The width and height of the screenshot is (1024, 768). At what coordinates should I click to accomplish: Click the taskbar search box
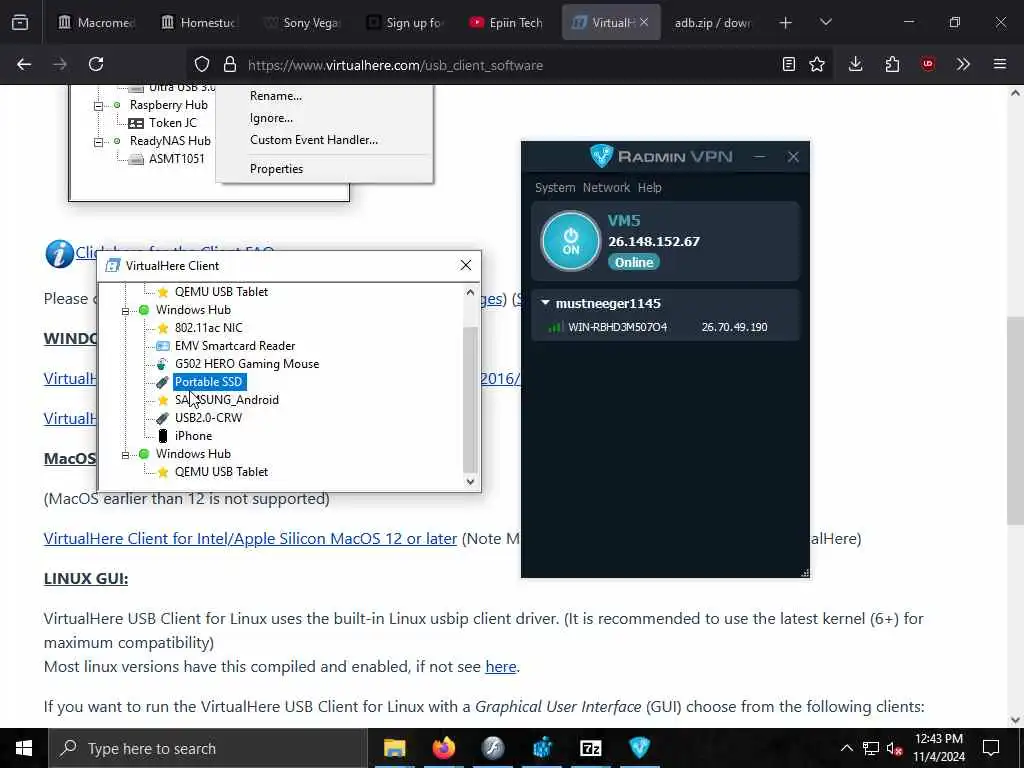point(208,748)
